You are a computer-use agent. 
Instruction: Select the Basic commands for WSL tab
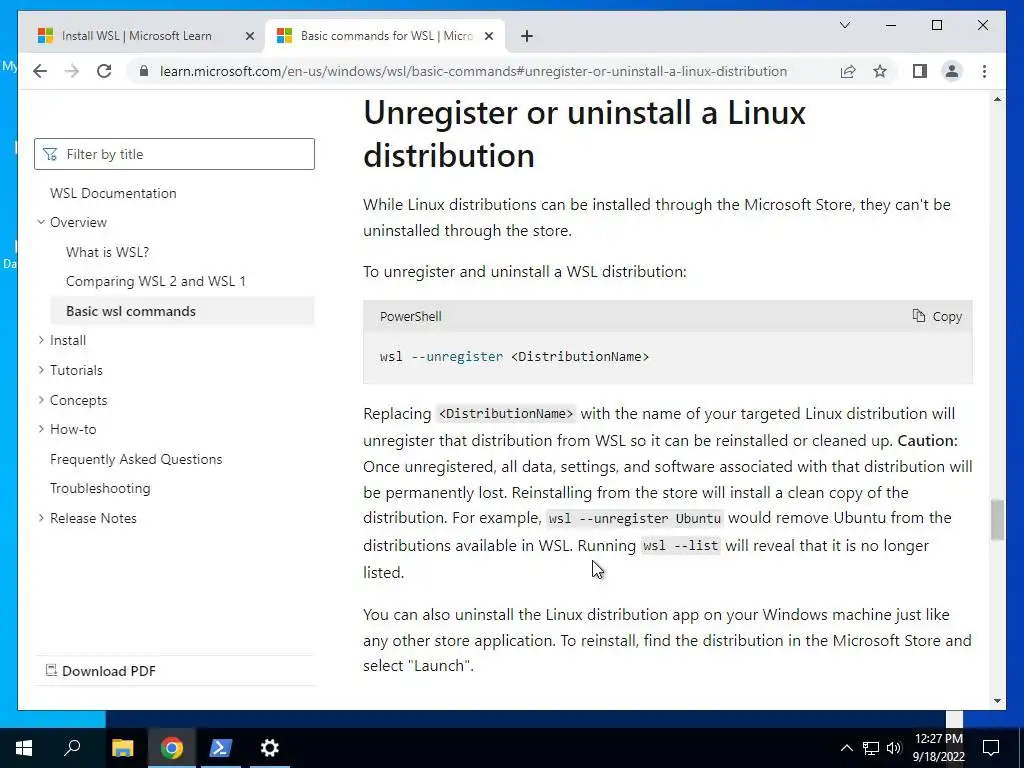tap(384, 36)
